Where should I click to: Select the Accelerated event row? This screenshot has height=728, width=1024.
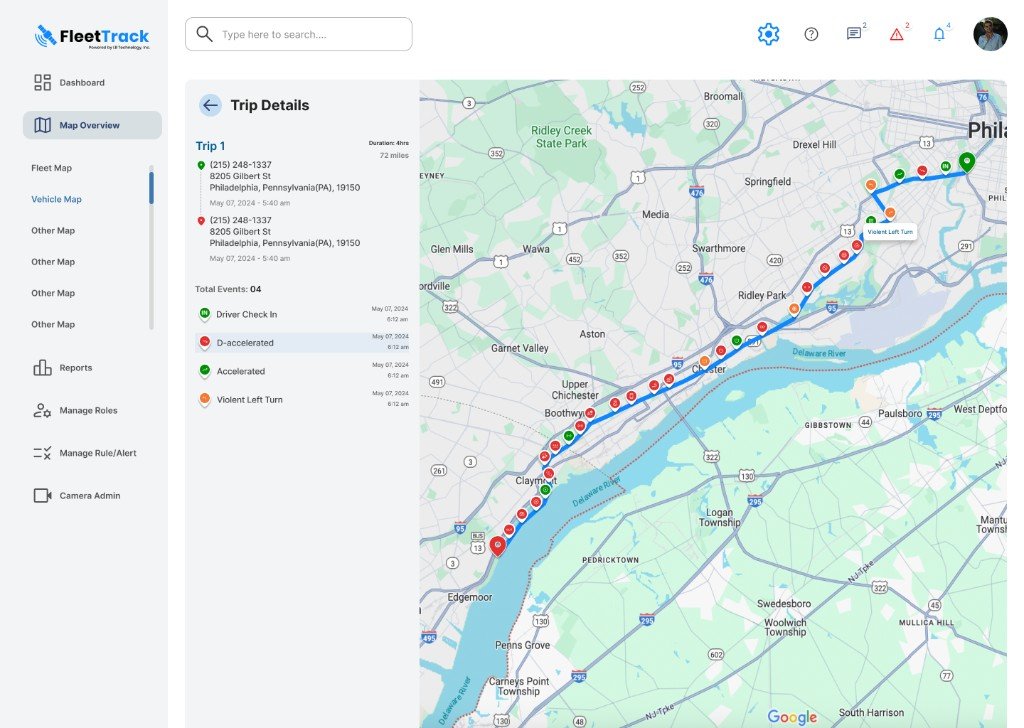[302, 371]
